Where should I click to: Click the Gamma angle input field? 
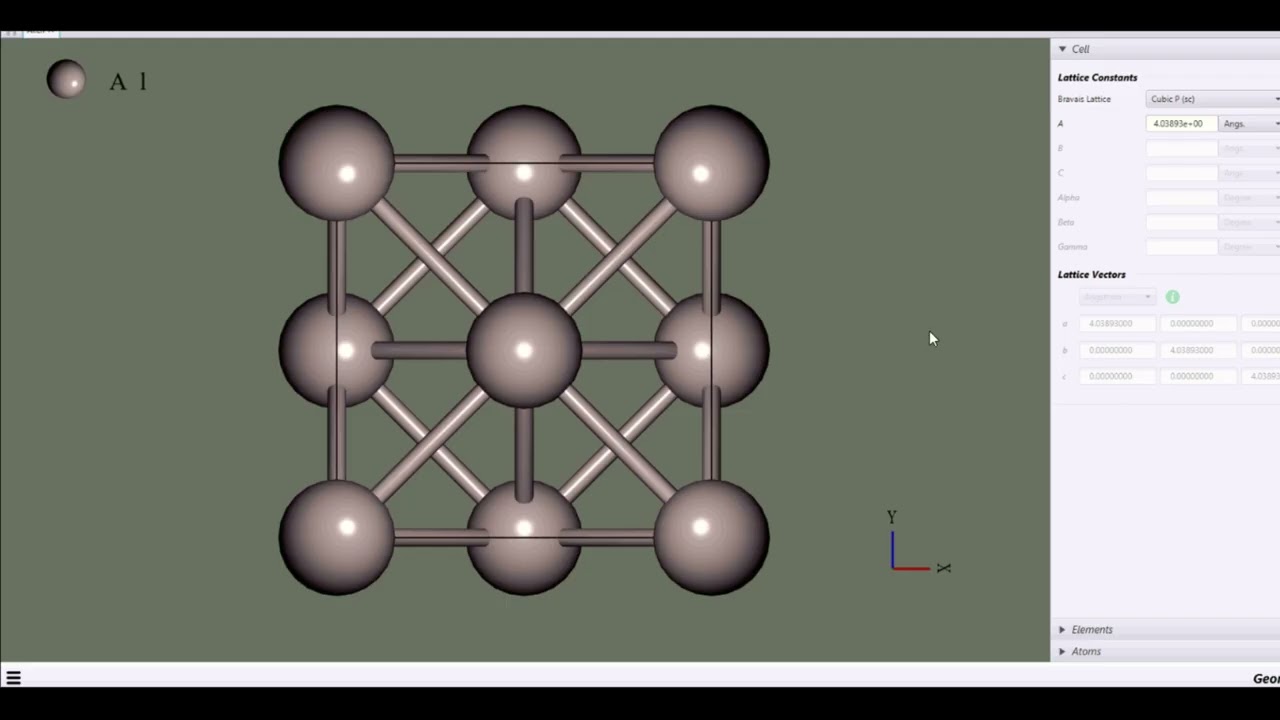click(x=1181, y=246)
